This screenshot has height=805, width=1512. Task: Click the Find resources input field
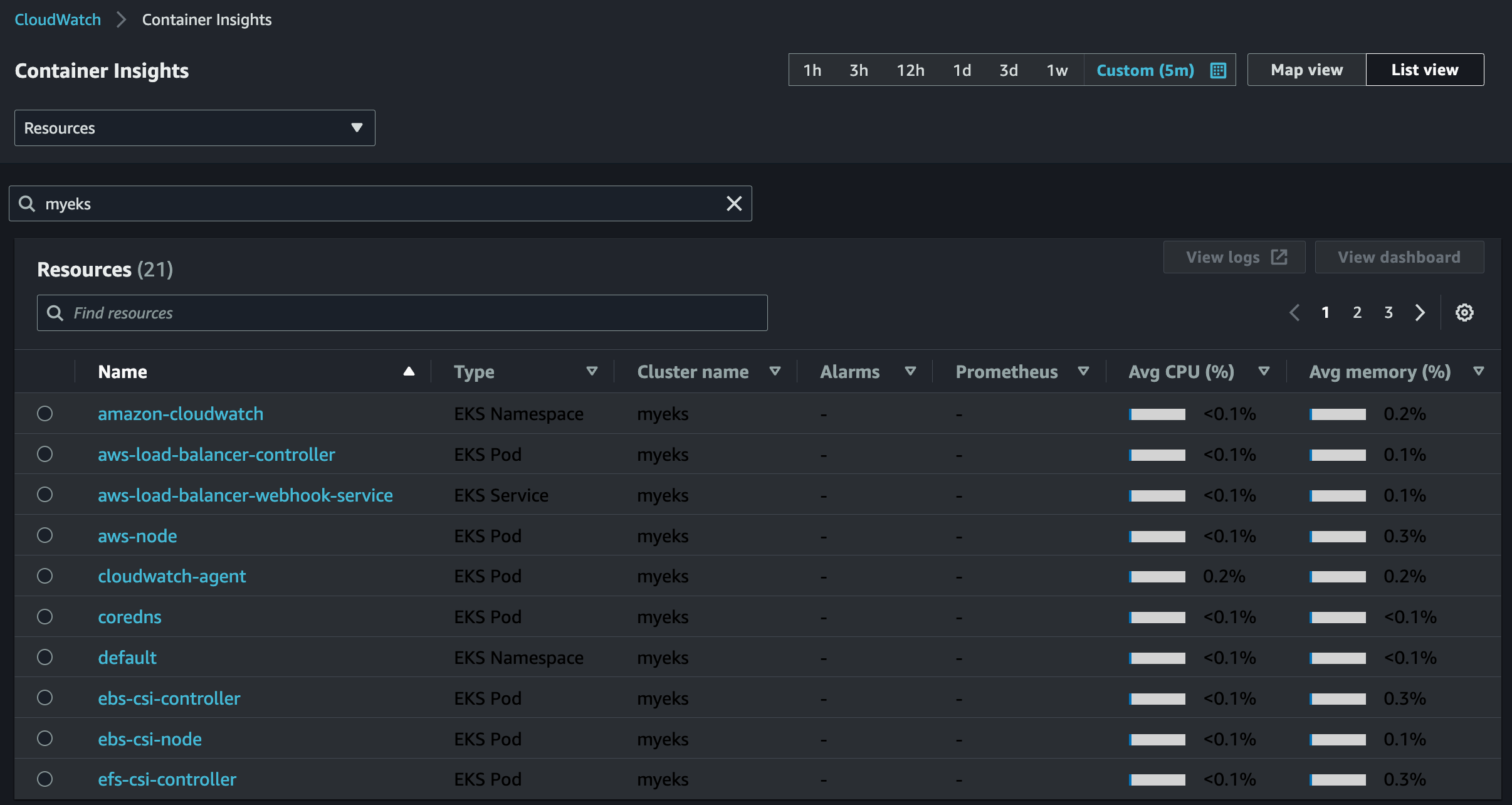[x=402, y=313]
